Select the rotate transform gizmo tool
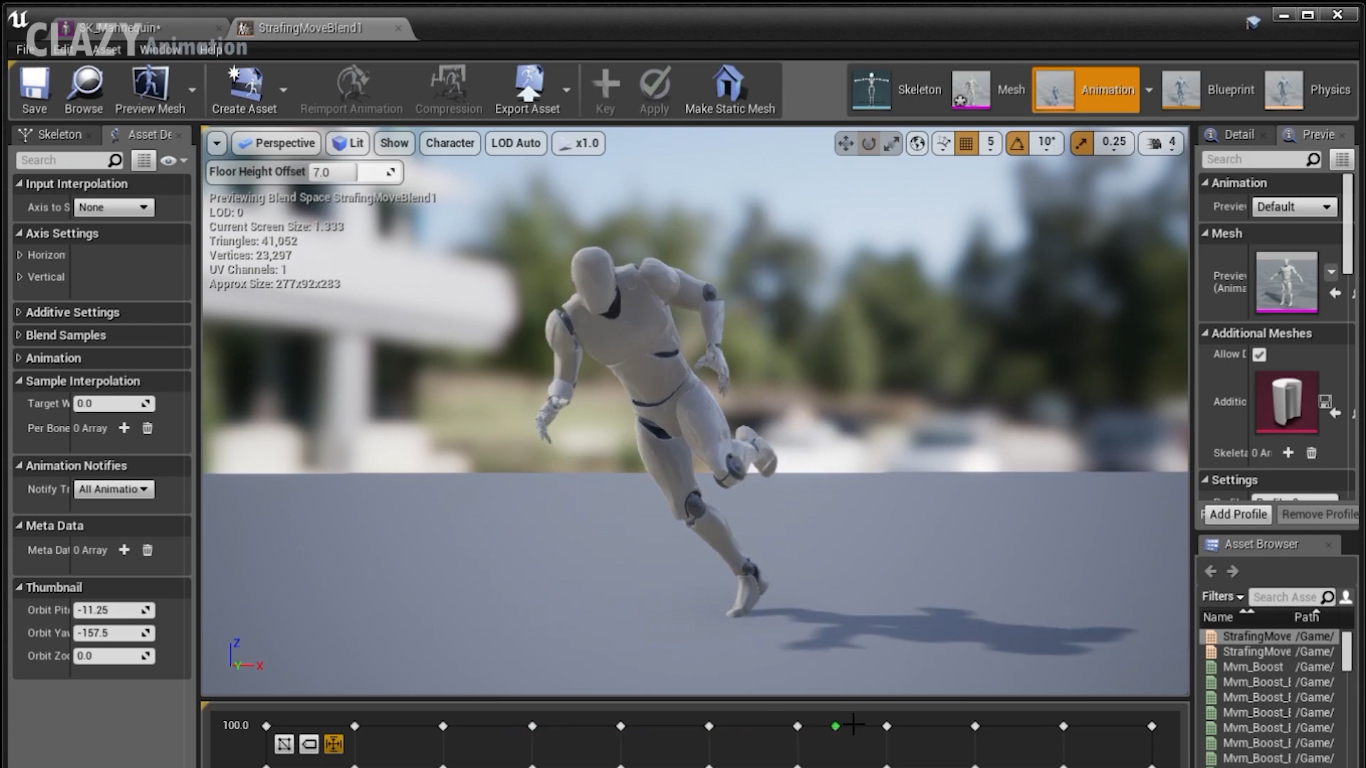1366x768 pixels. click(x=869, y=143)
